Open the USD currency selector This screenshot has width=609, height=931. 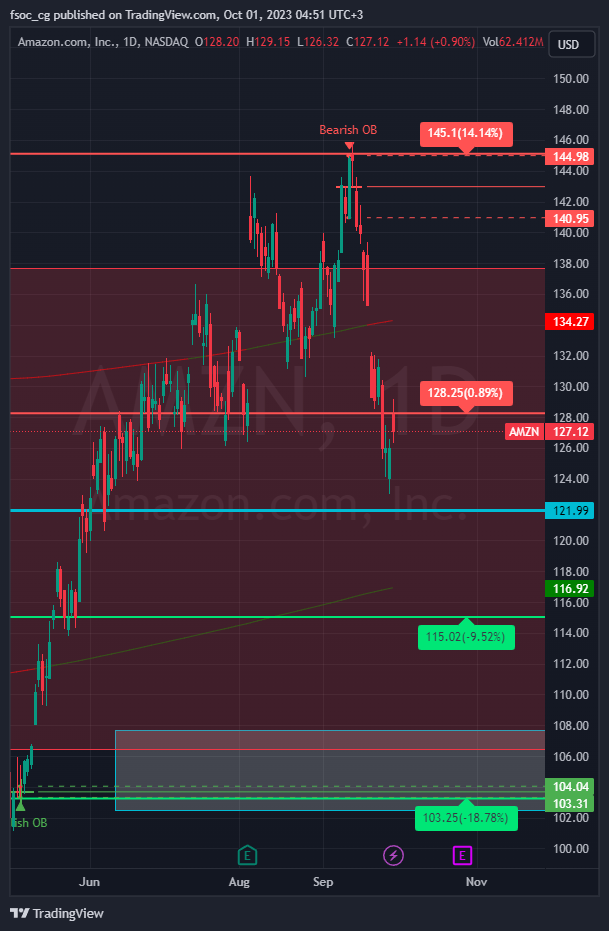pos(572,45)
